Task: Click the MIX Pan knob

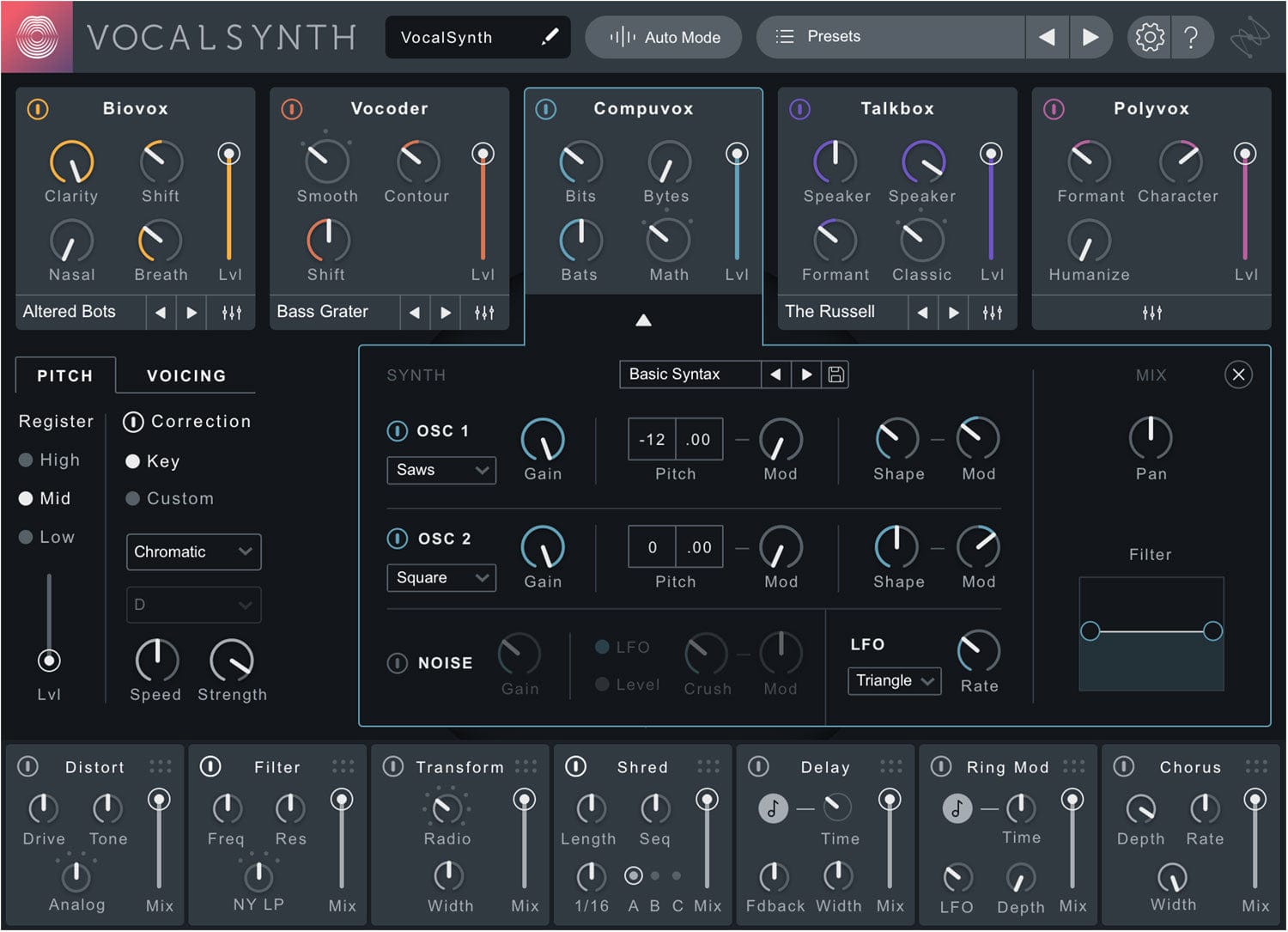Action: point(1151,437)
